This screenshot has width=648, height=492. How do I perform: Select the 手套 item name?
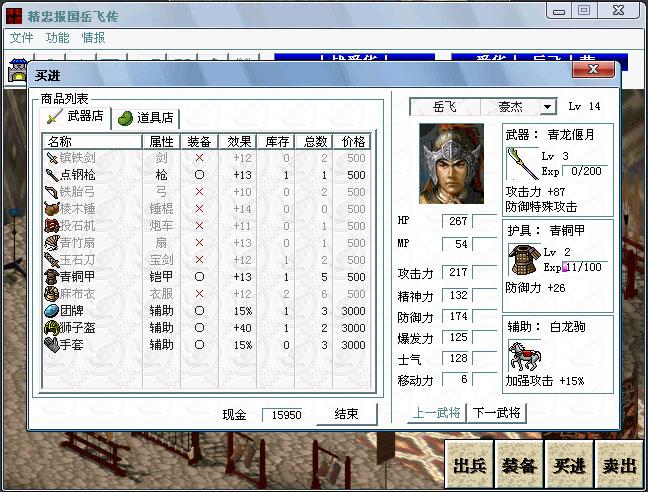point(72,345)
